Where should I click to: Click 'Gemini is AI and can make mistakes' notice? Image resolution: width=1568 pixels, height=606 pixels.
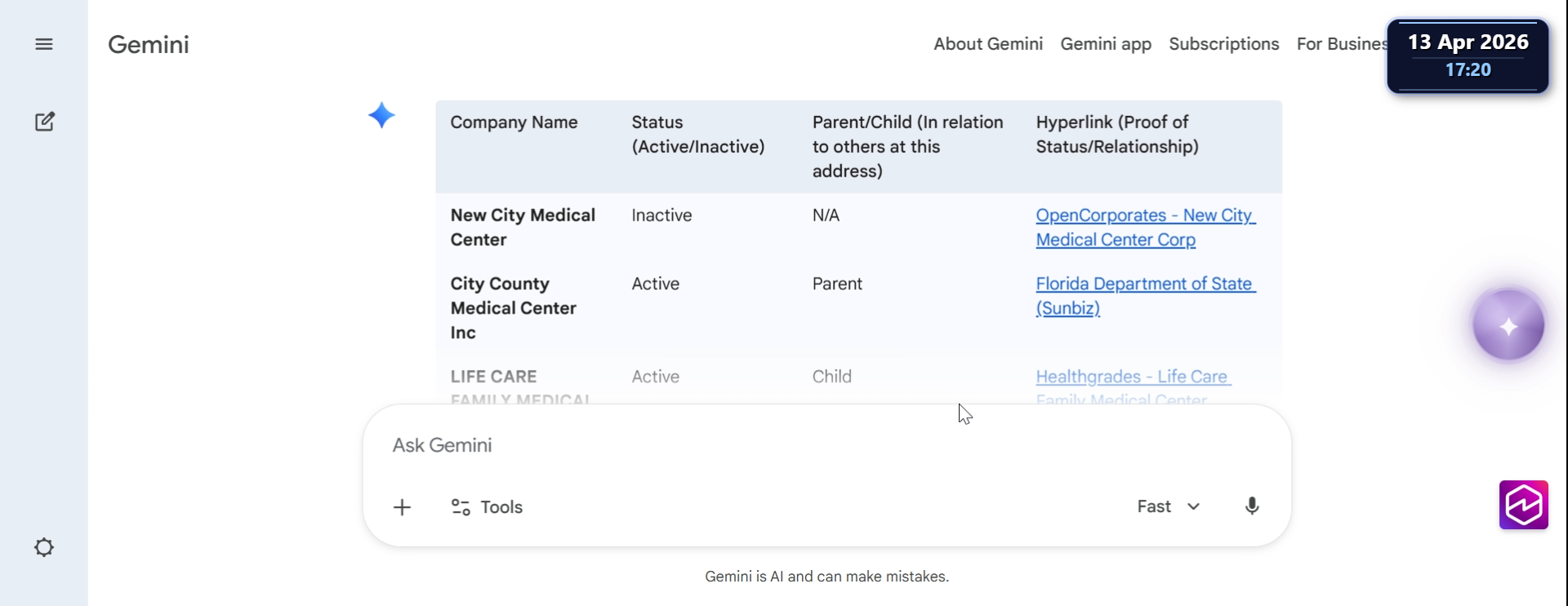tap(826, 577)
